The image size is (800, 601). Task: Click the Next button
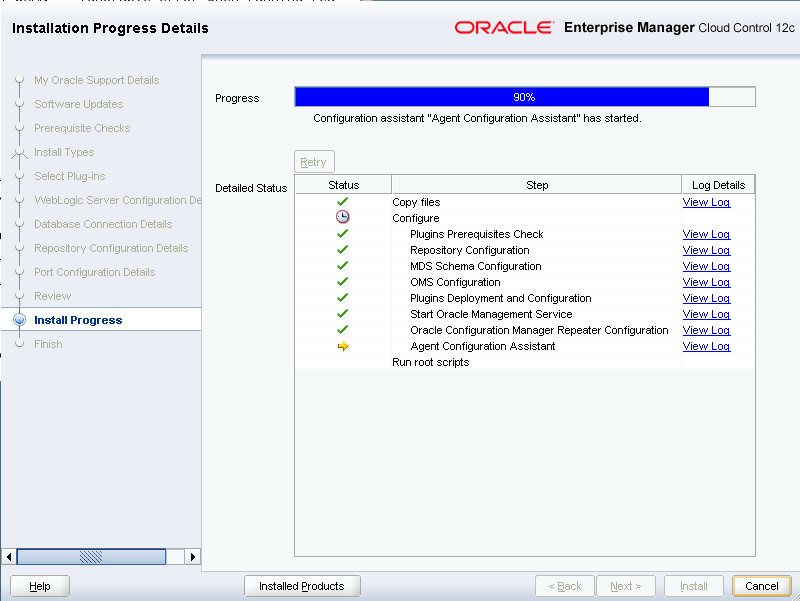pyautogui.click(x=626, y=586)
